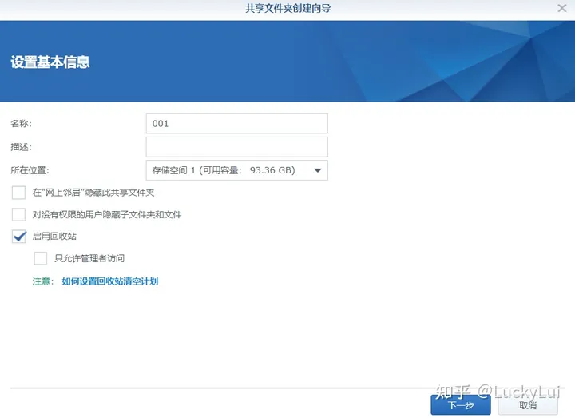Screen dimensions: 576x418
Task: Focus the empty 描述 description field
Action: [237, 147]
